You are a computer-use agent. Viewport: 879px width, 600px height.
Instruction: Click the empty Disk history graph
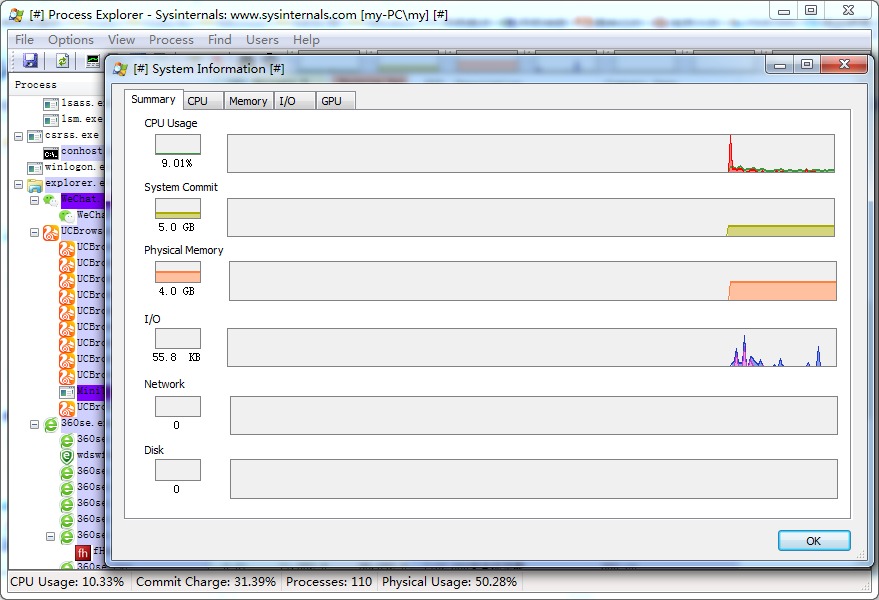pos(534,479)
